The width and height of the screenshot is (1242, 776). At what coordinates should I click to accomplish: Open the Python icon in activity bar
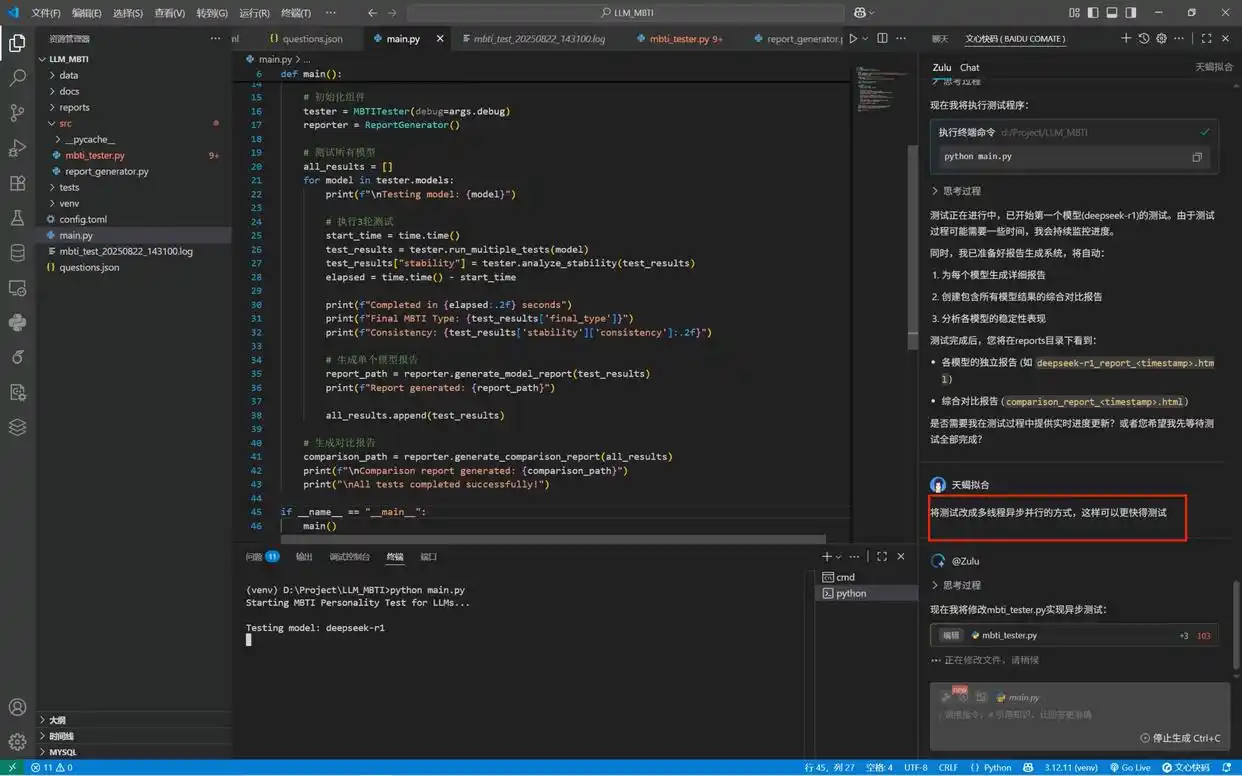17,322
